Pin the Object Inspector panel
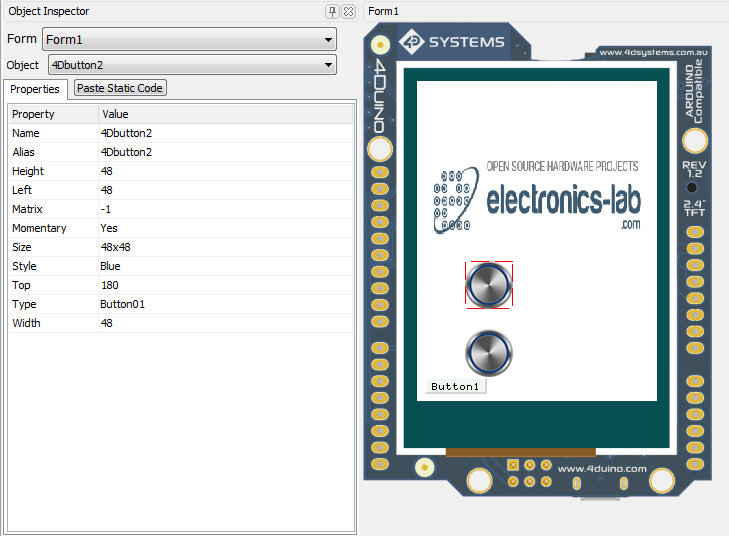Screen dimensions: 729x536 332,12
